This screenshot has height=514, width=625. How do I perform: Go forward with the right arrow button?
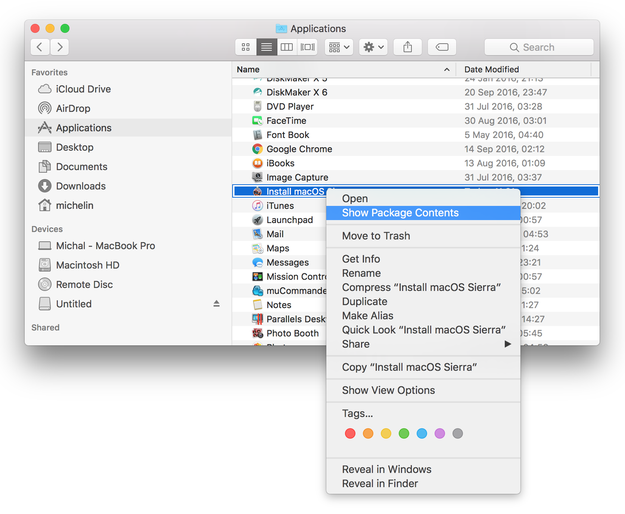(x=59, y=47)
